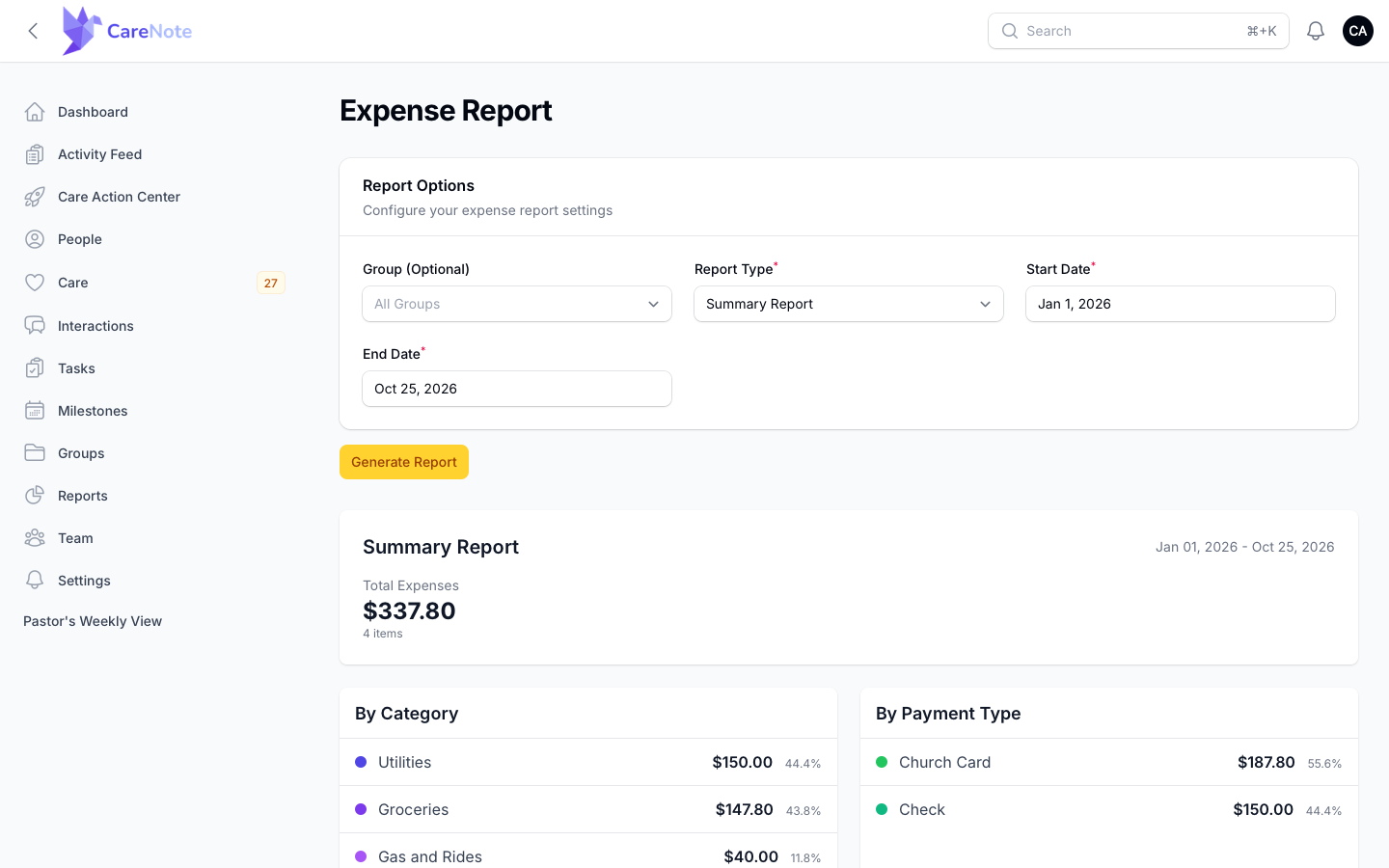Click the Care heart icon
This screenshot has height=868, width=1389.
pos(35,283)
